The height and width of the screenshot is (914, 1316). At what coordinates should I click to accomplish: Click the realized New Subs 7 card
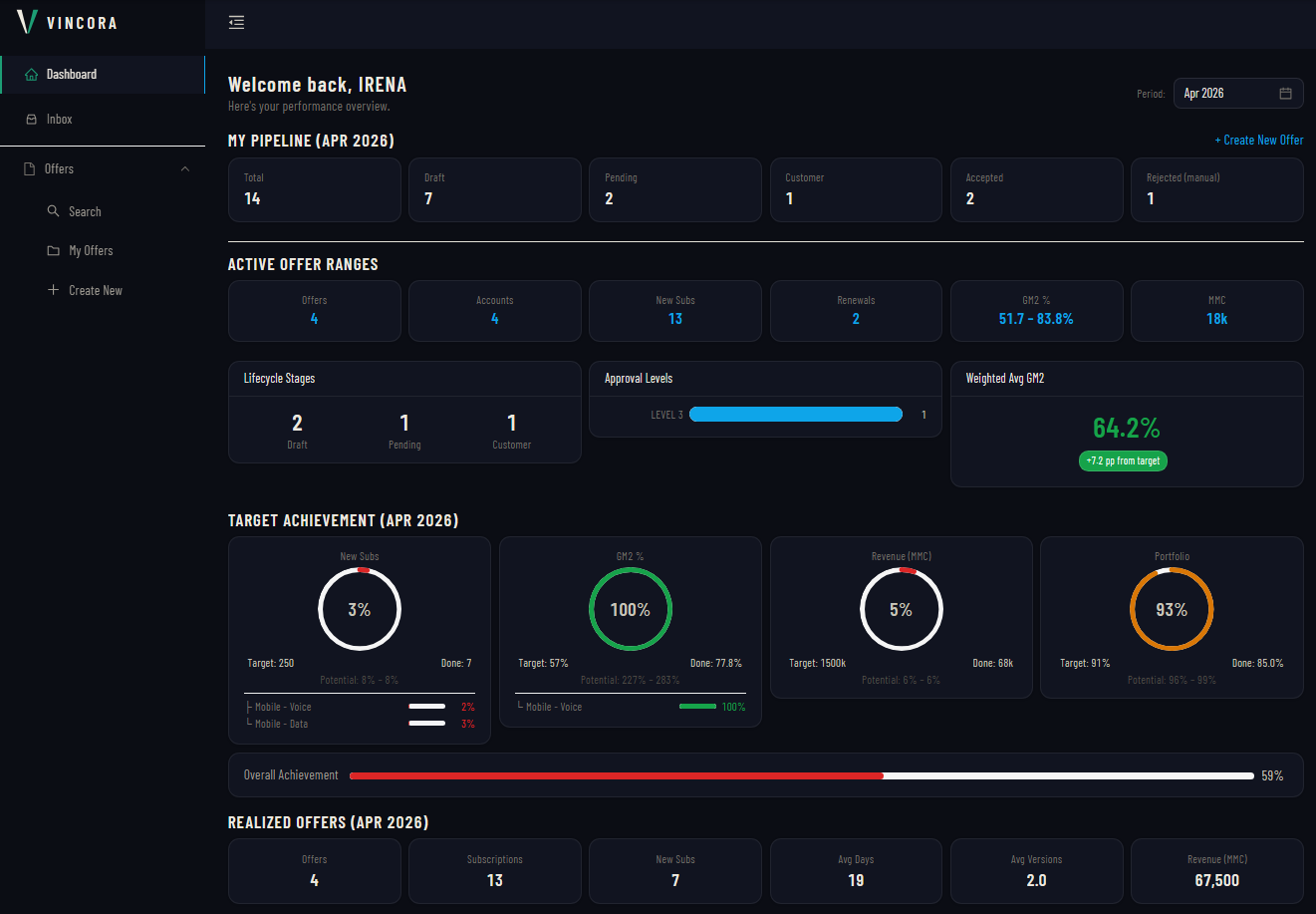[675, 871]
